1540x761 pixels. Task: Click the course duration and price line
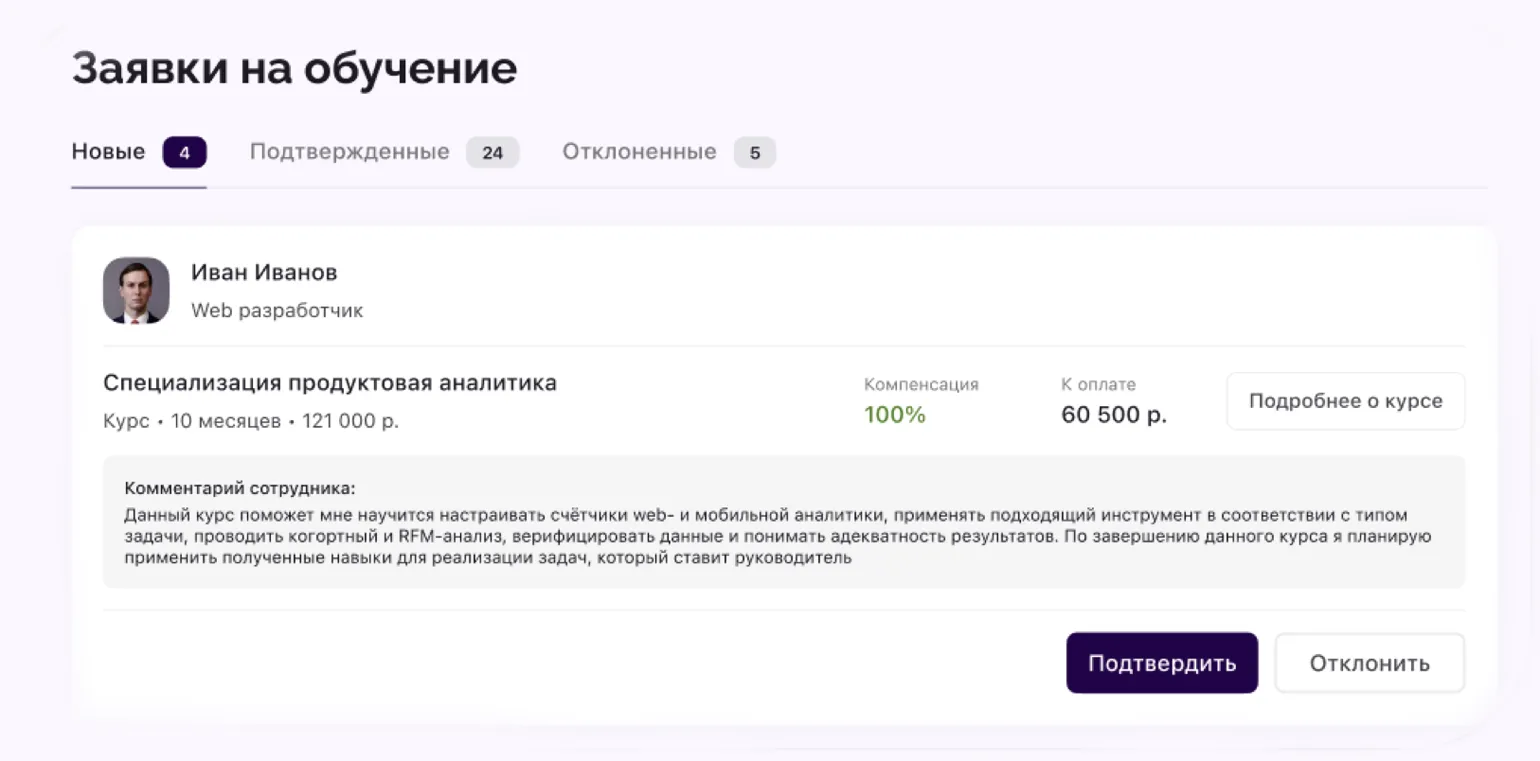tap(251, 421)
